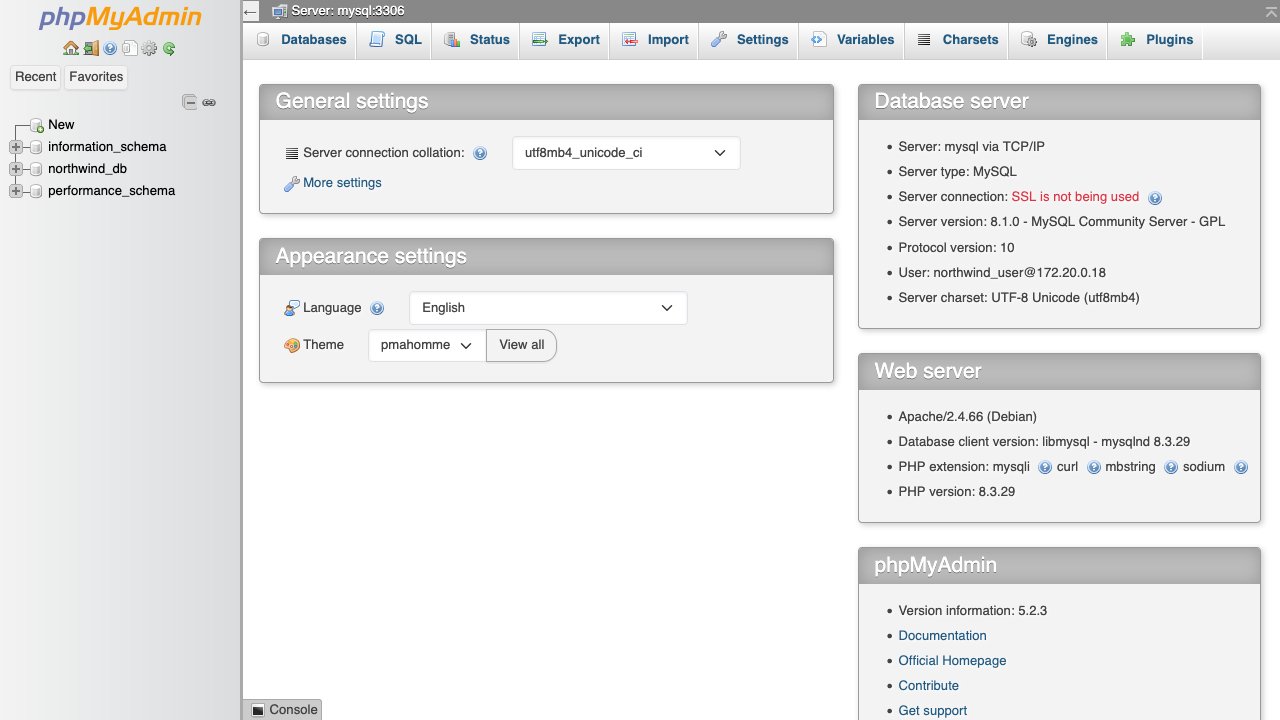Switch to the SQL tab
The width and height of the screenshot is (1280, 720).
point(396,40)
